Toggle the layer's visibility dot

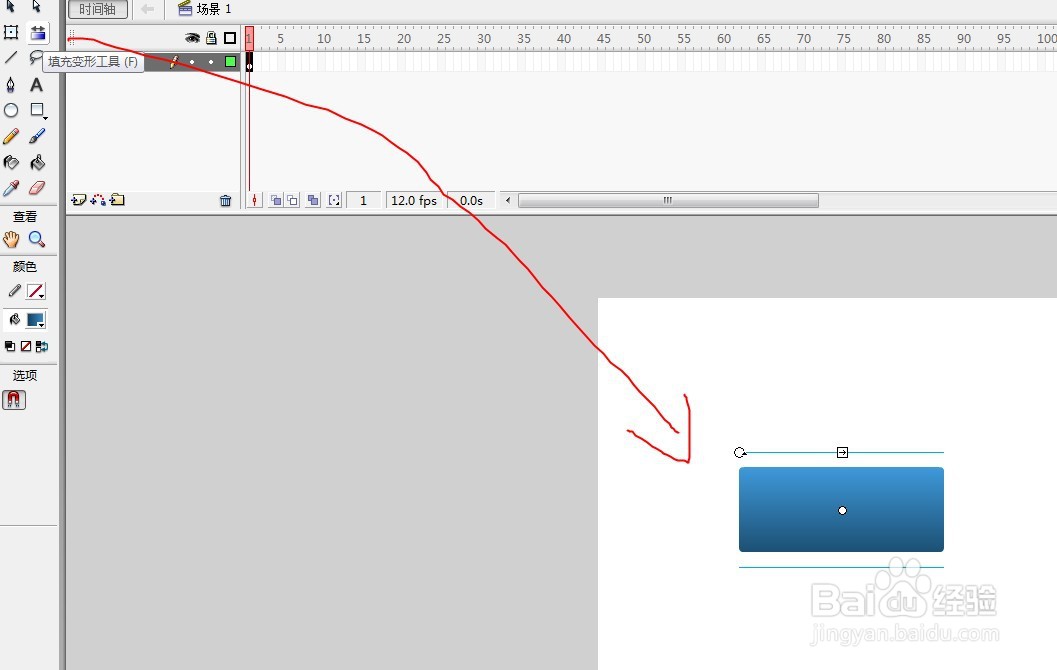192,62
